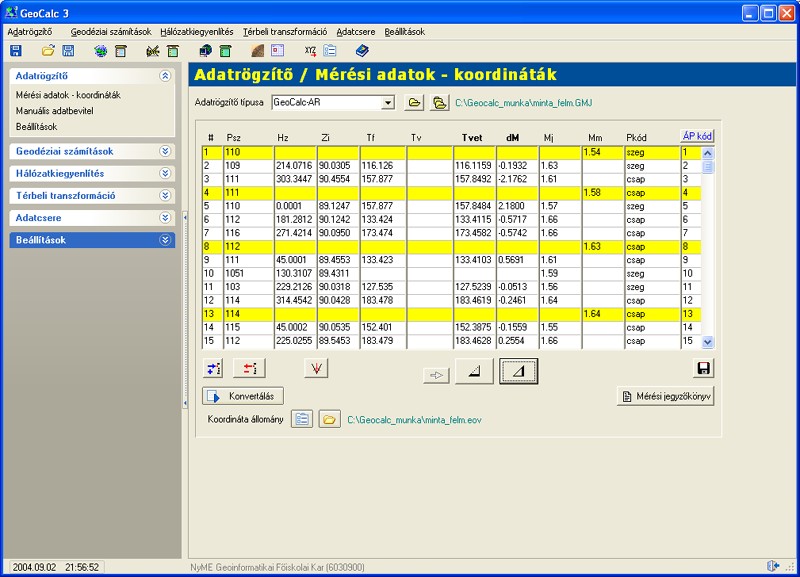800x577 pixels.
Task: Click the Mérési jegyzőkönyv button
Action: pyautogui.click(x=665, y=396)
